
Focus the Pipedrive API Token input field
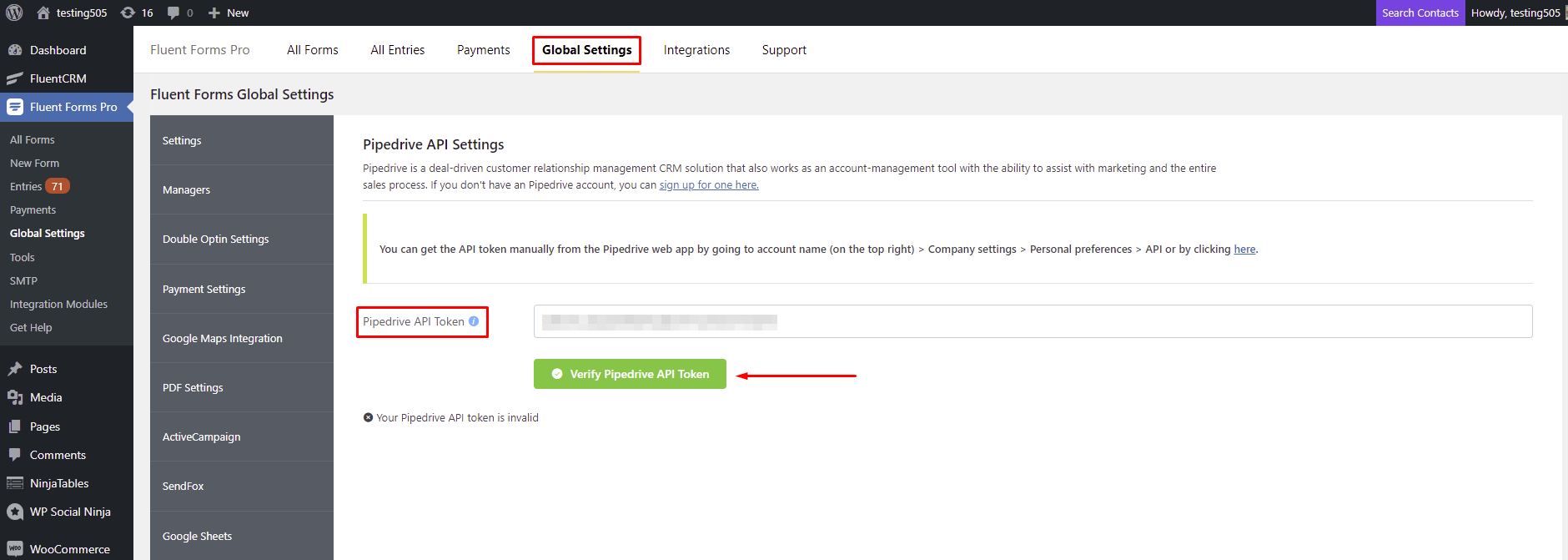pos(1033,321)
